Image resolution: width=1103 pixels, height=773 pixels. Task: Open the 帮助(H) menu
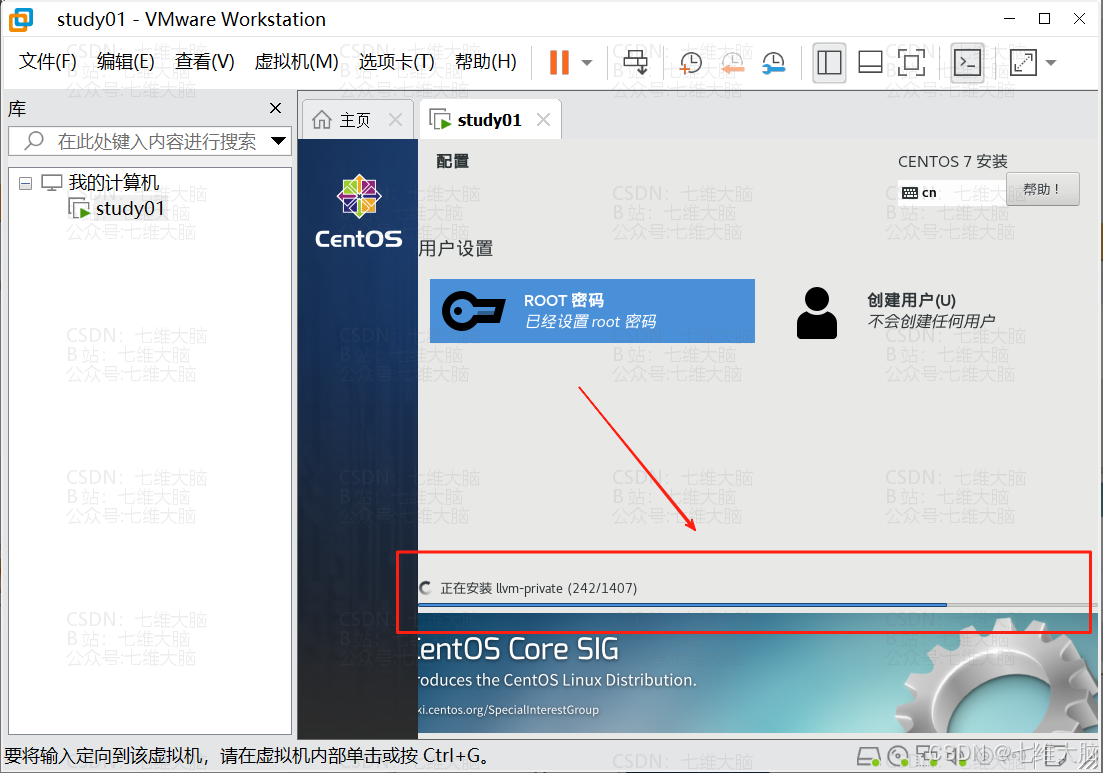485,62
